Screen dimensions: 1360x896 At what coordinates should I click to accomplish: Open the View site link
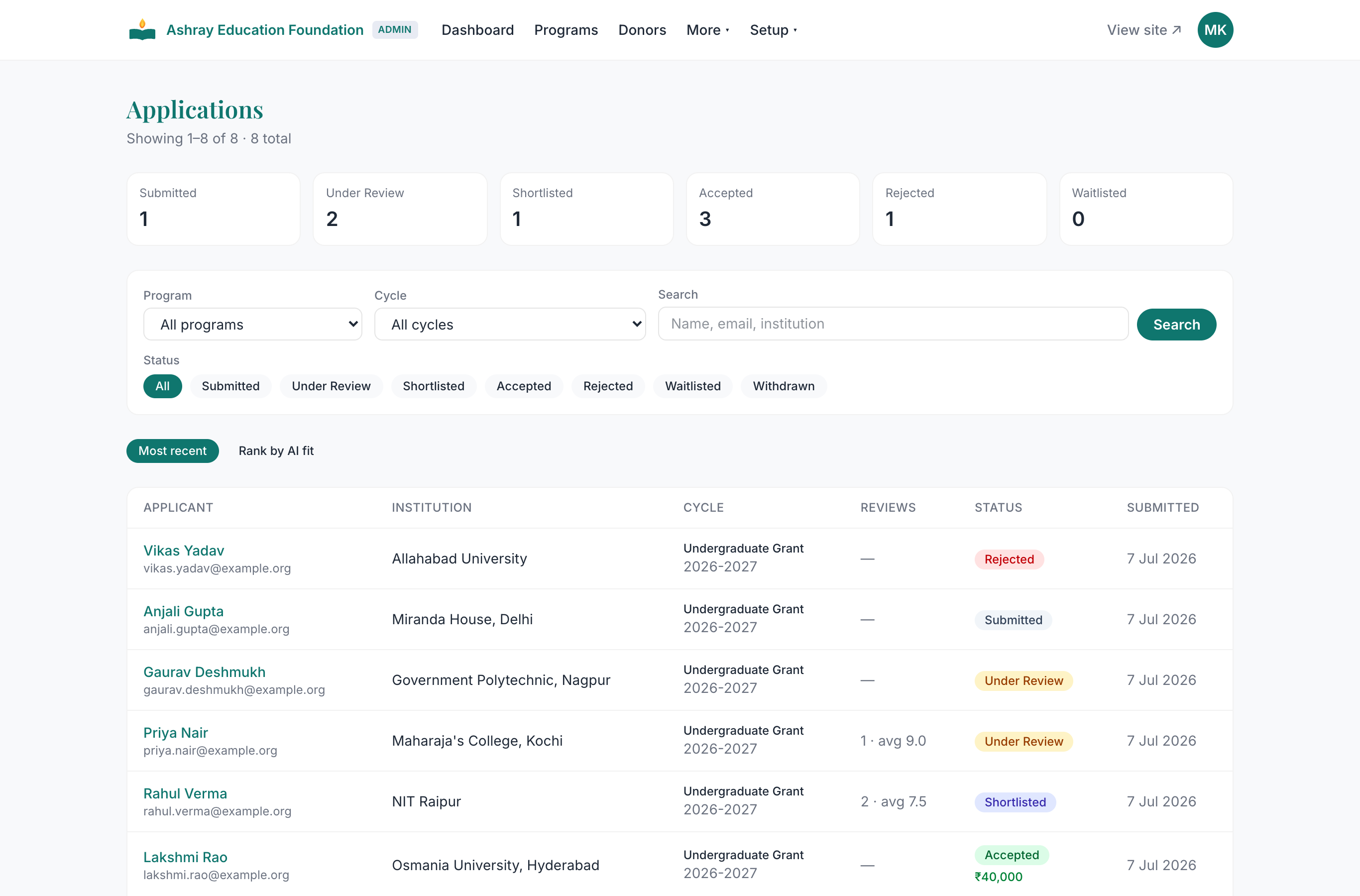(1143, 30)
